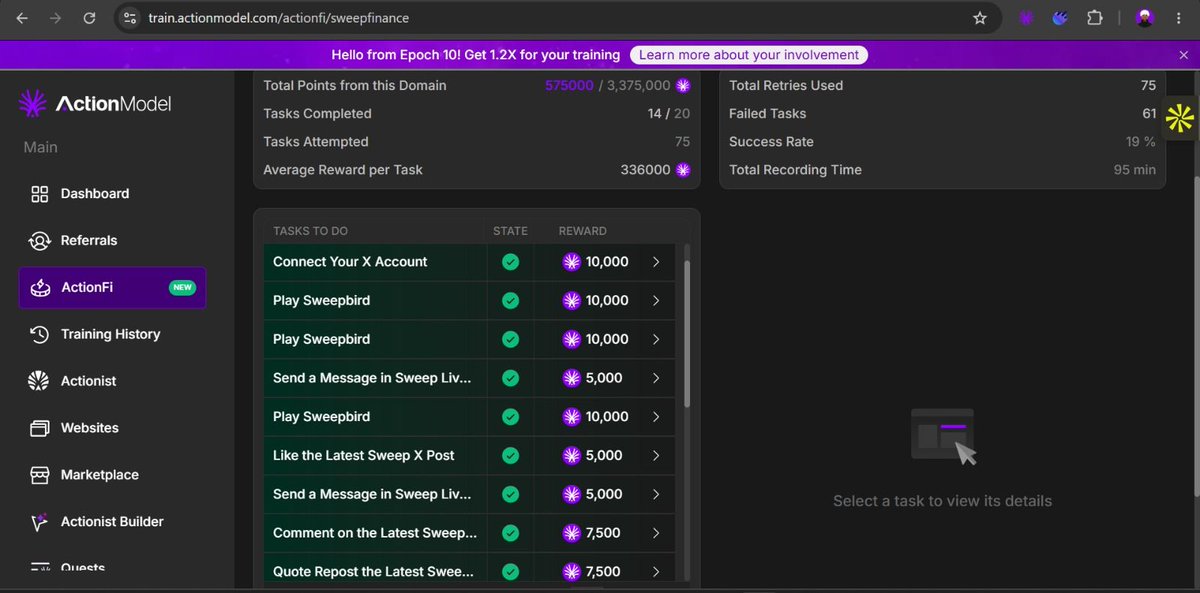Expand the Like the Latest Sweep X Post chevron
The height and width of the screenshot is (593, 1200).
(x=656, y=456)
